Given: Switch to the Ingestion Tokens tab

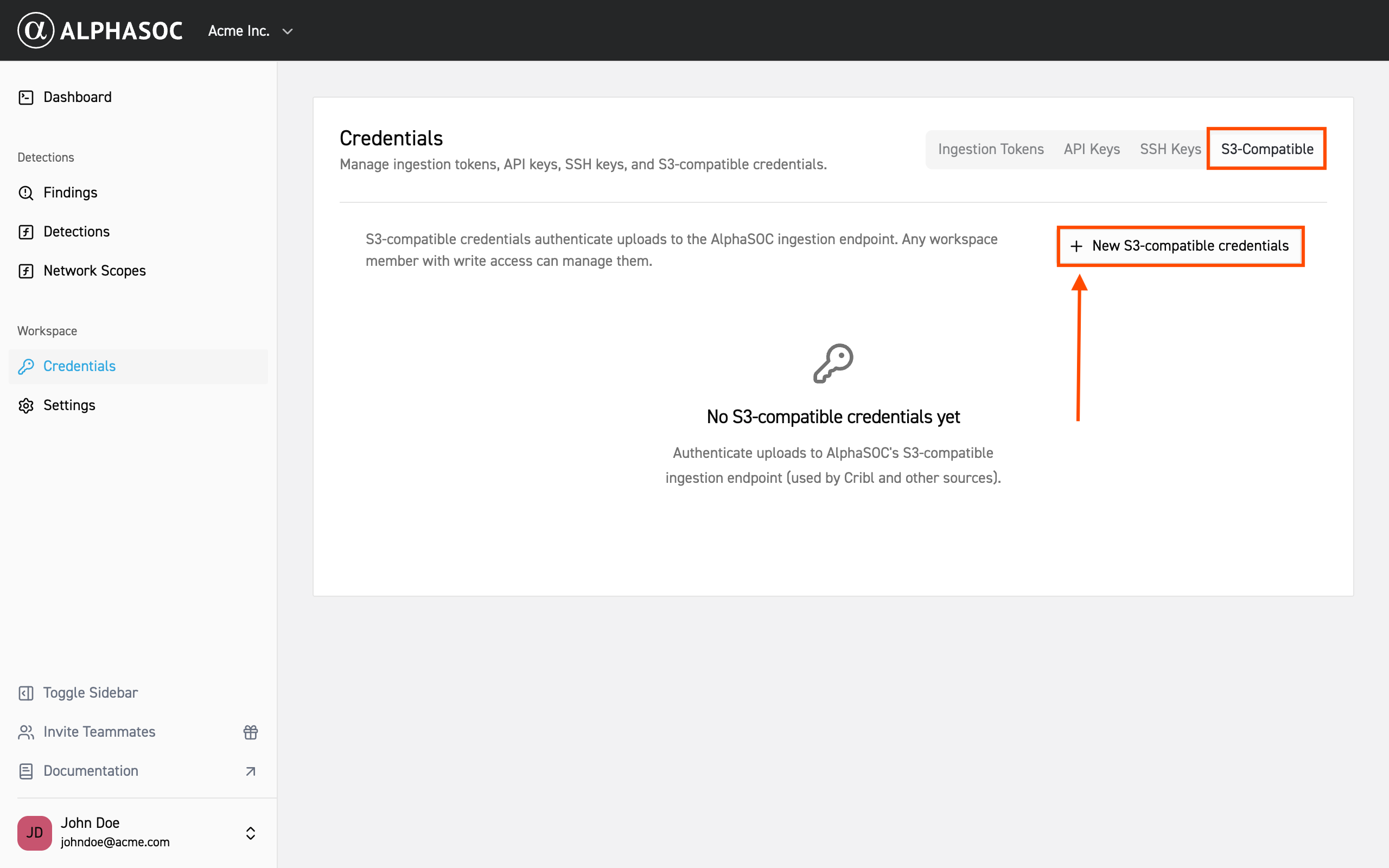Looking at the screenshot, I should coord(991,149).
